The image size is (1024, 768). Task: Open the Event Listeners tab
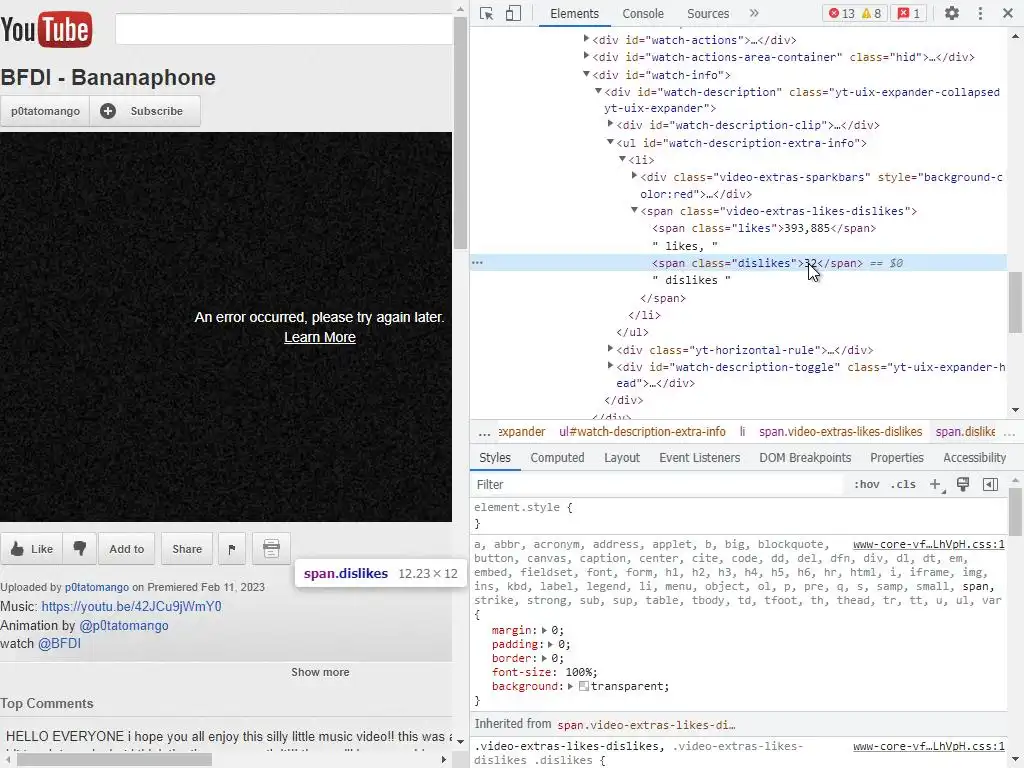699,458
